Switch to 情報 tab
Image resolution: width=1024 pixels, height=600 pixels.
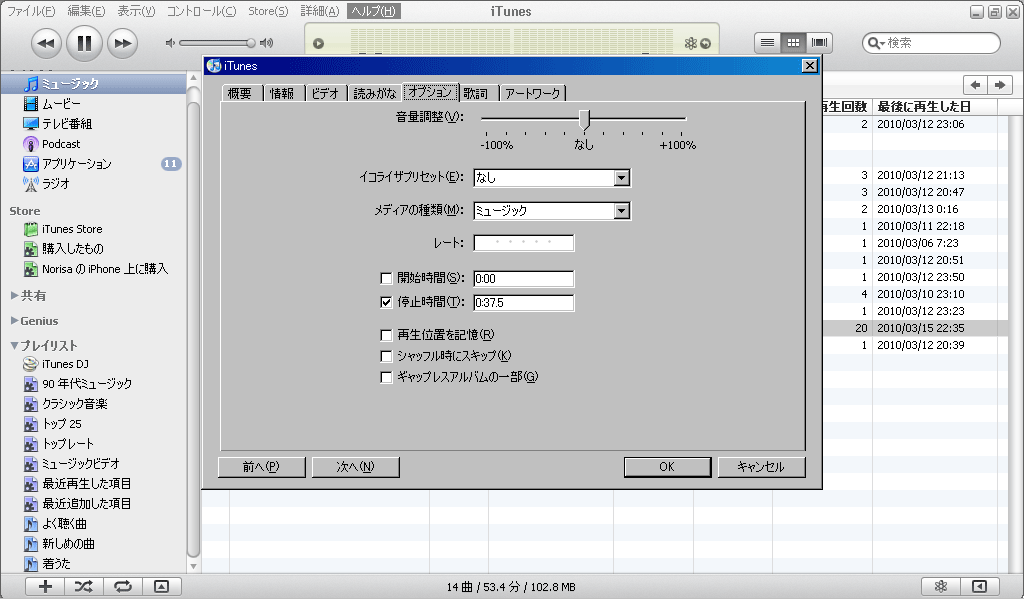point(283,93)
